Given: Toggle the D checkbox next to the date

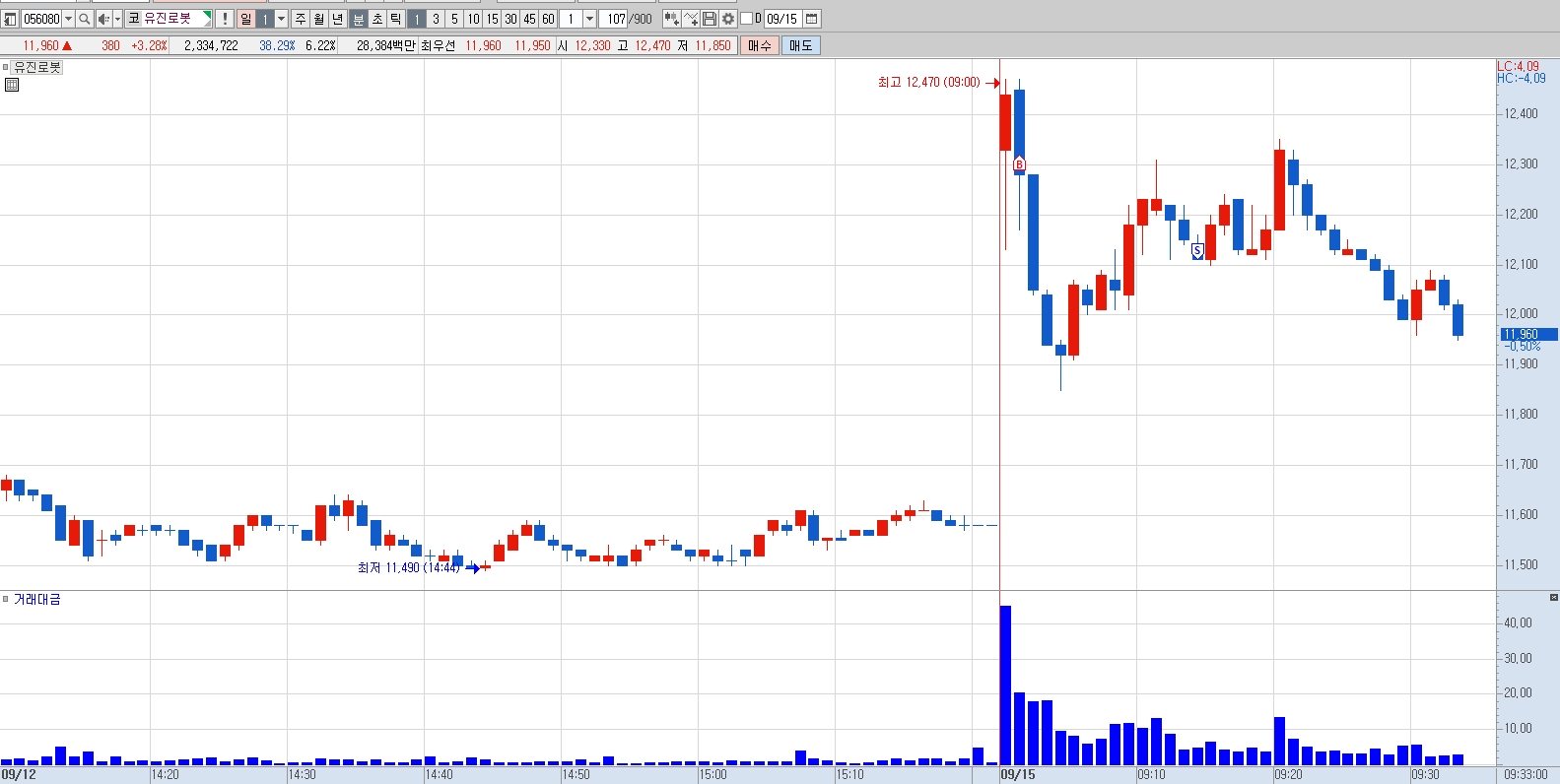Looking at the screenshot, I should click(746, 19).
